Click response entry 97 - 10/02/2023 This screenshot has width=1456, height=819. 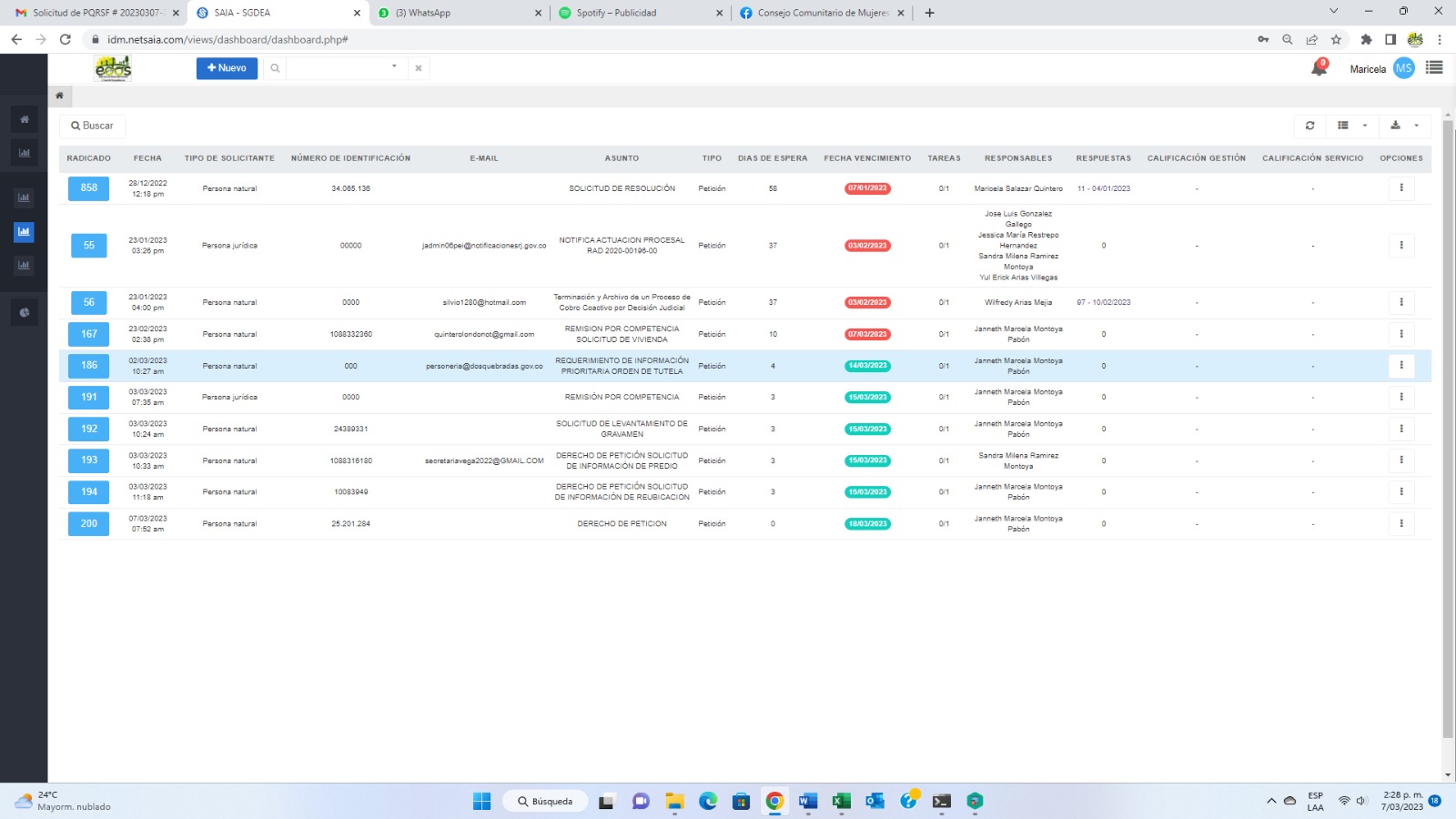coord(1104,302)
